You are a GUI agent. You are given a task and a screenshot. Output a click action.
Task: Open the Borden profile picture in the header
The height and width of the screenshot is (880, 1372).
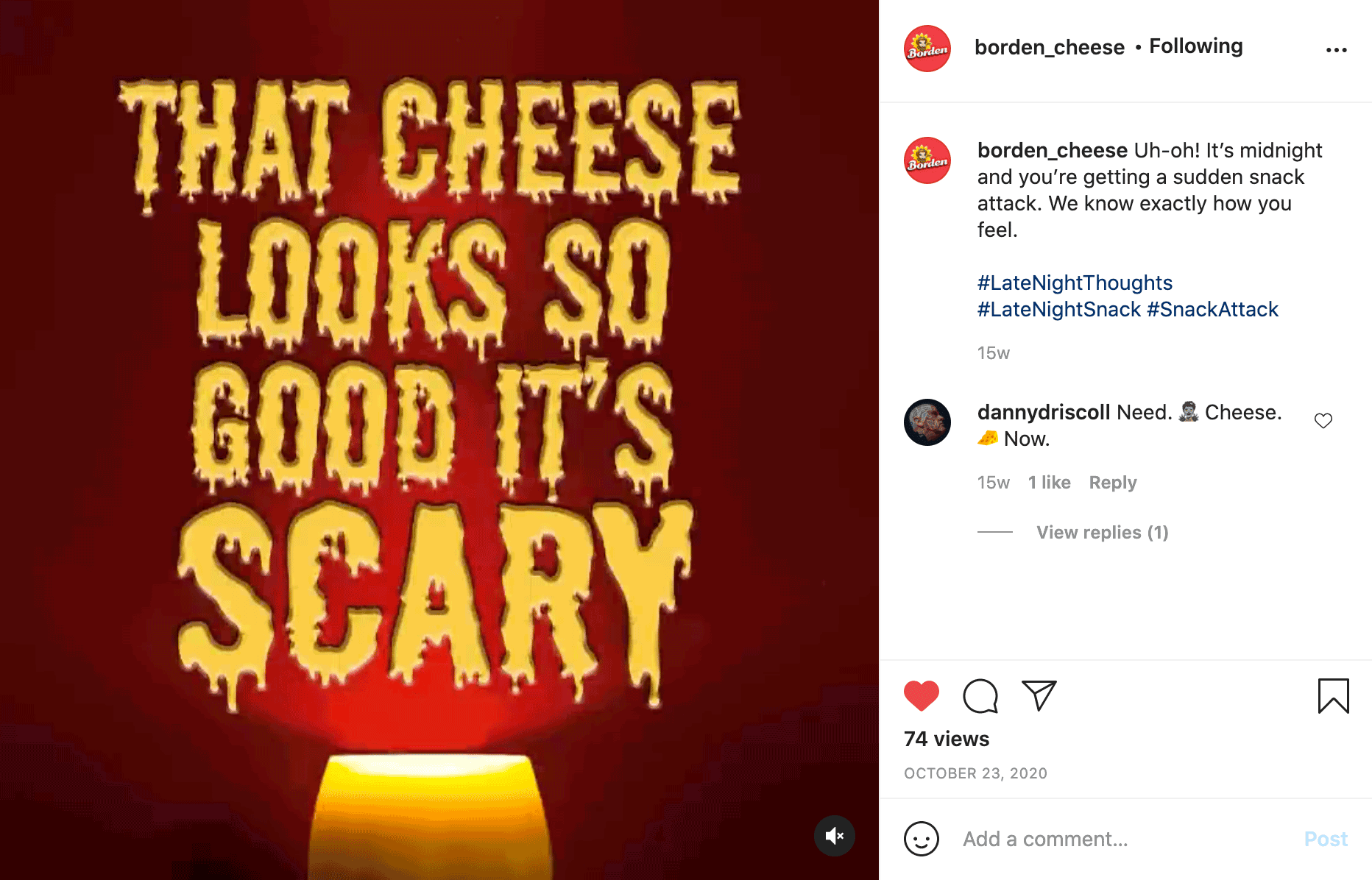click(927, 49)
